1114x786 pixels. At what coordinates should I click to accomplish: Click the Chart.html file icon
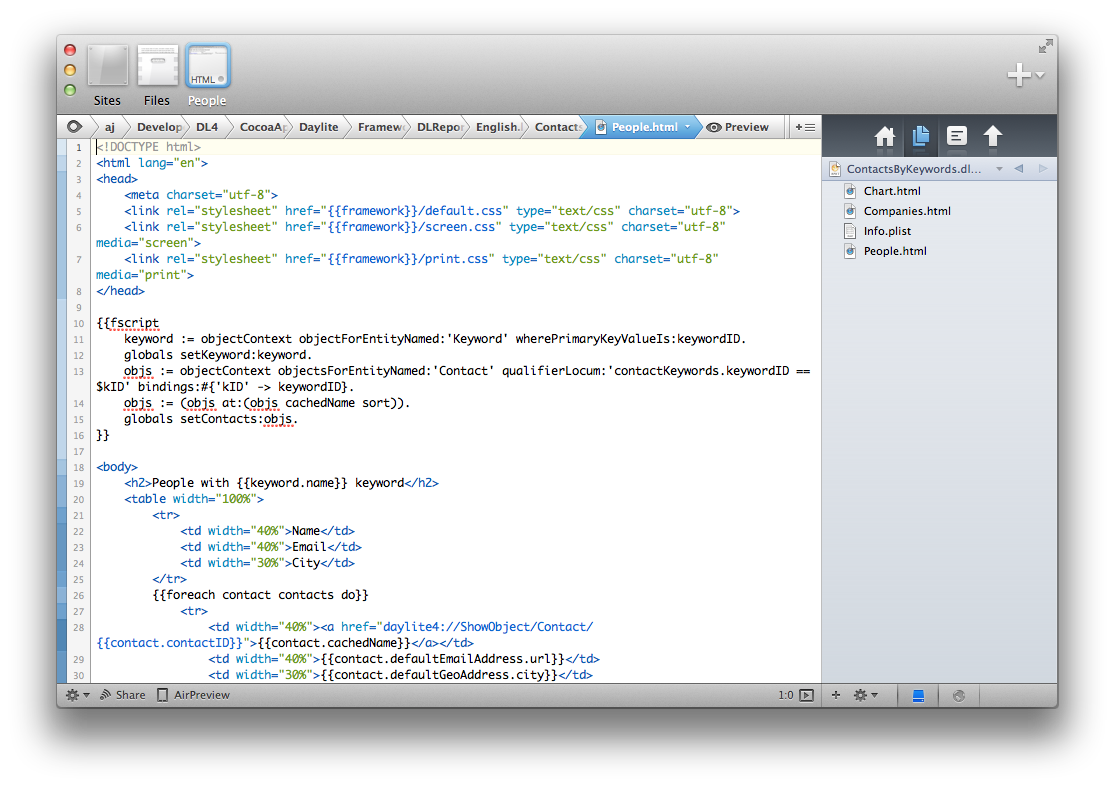[x=850, y=190]
